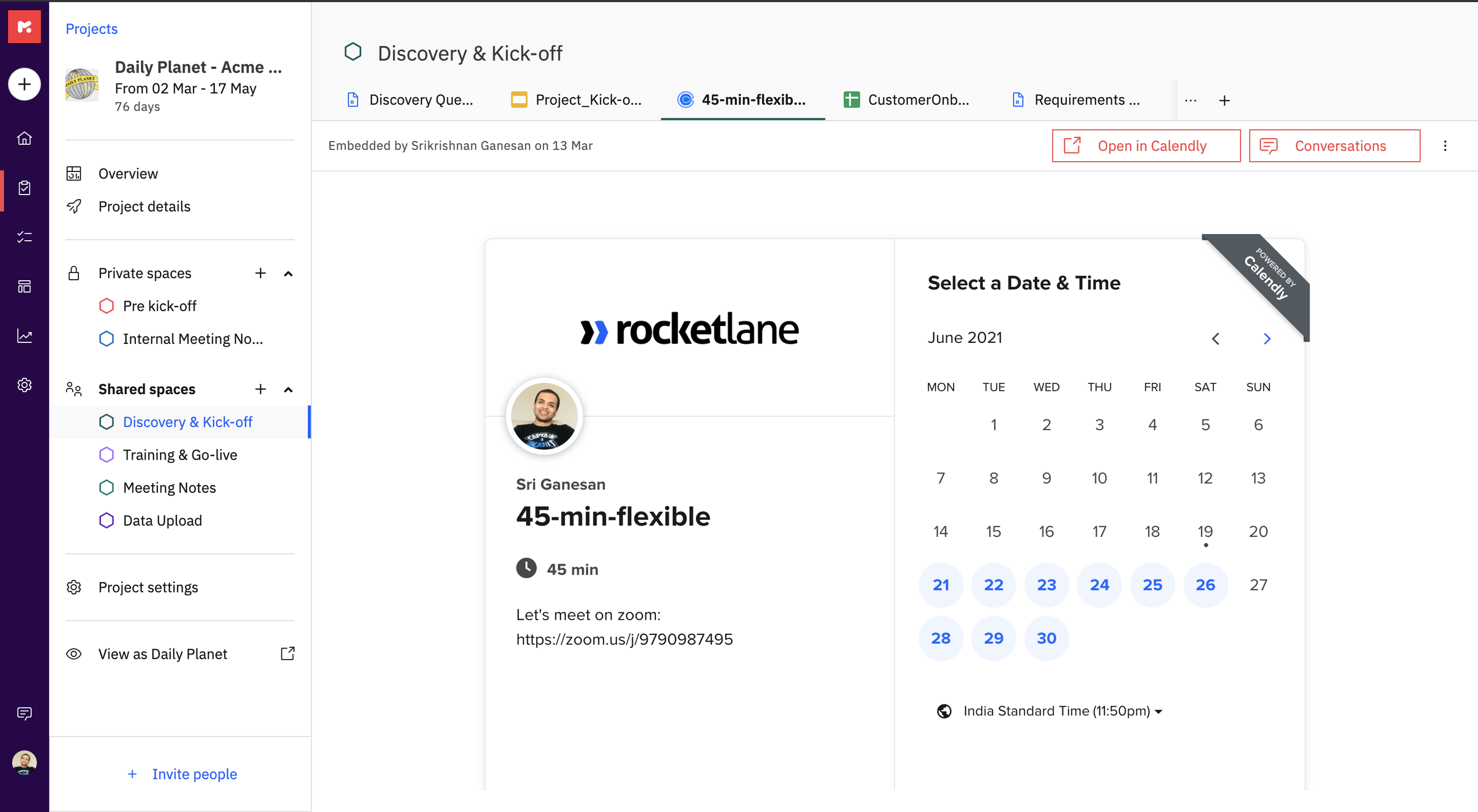Click the settings gear in left rail
The height and width of the screenshot is (812, 1478).
(x=24, y=385)
